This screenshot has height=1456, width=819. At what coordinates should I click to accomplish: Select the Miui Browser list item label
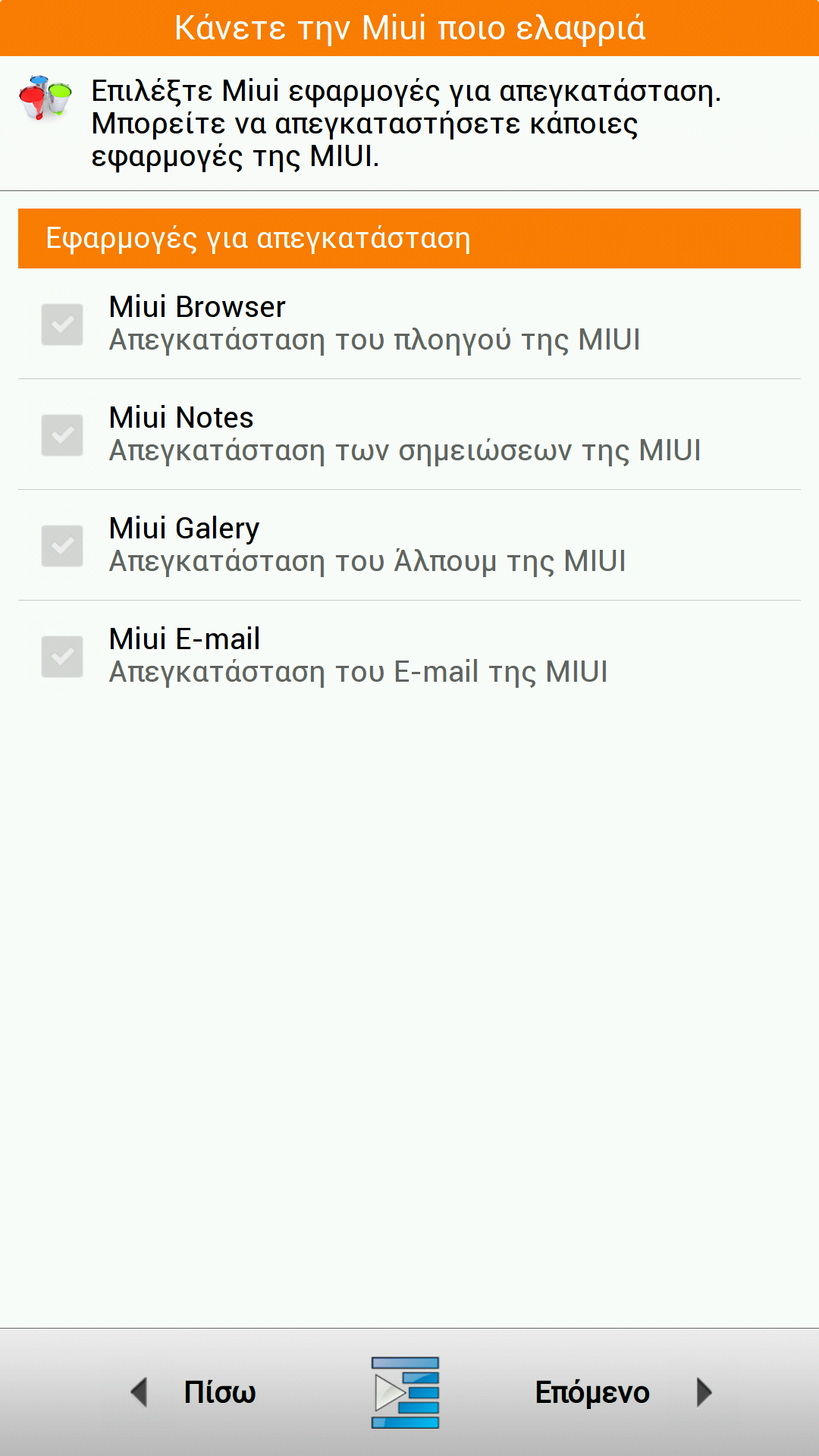point(197,307)
